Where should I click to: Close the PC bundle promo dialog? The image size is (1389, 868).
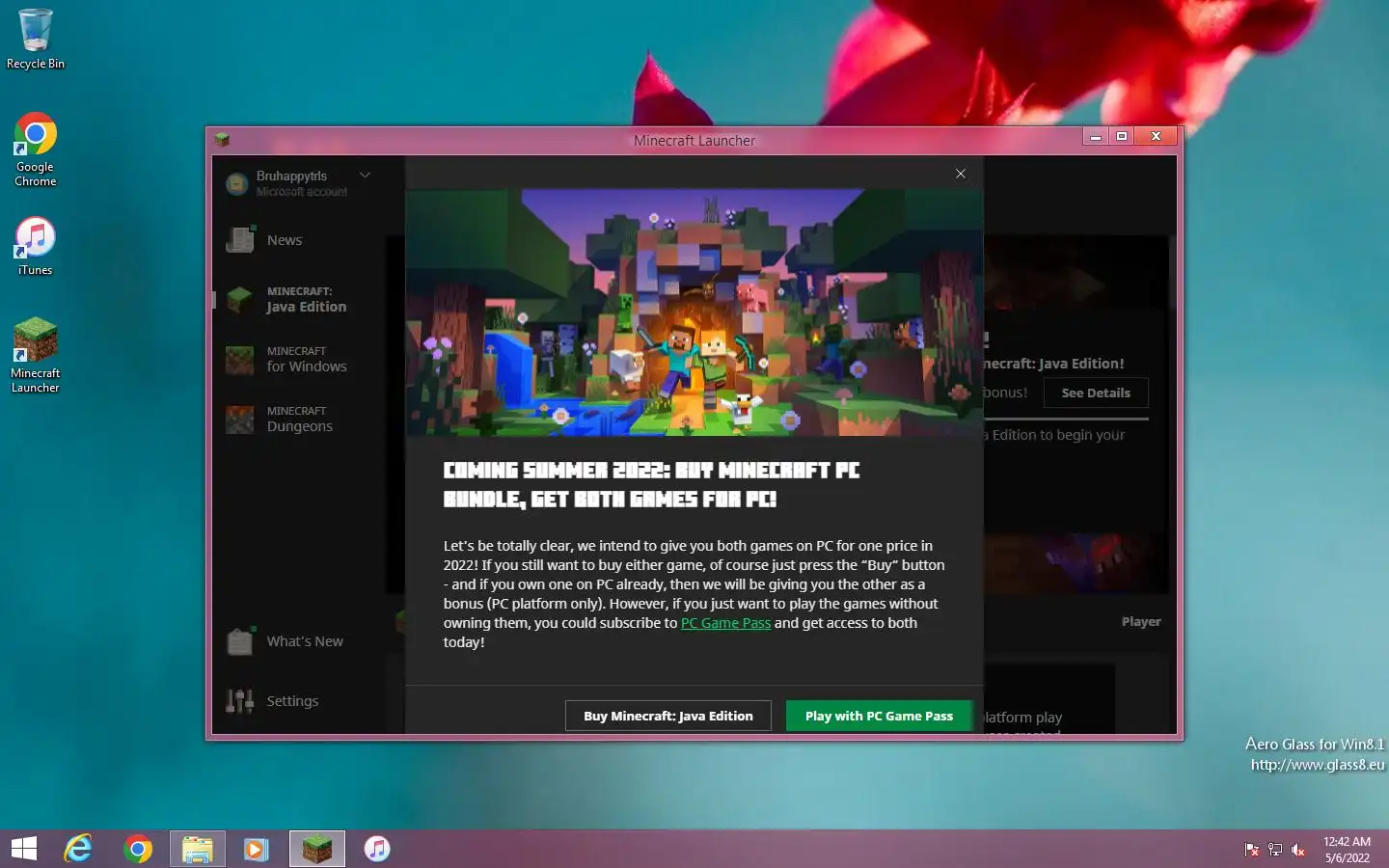[x=961, y=174]
